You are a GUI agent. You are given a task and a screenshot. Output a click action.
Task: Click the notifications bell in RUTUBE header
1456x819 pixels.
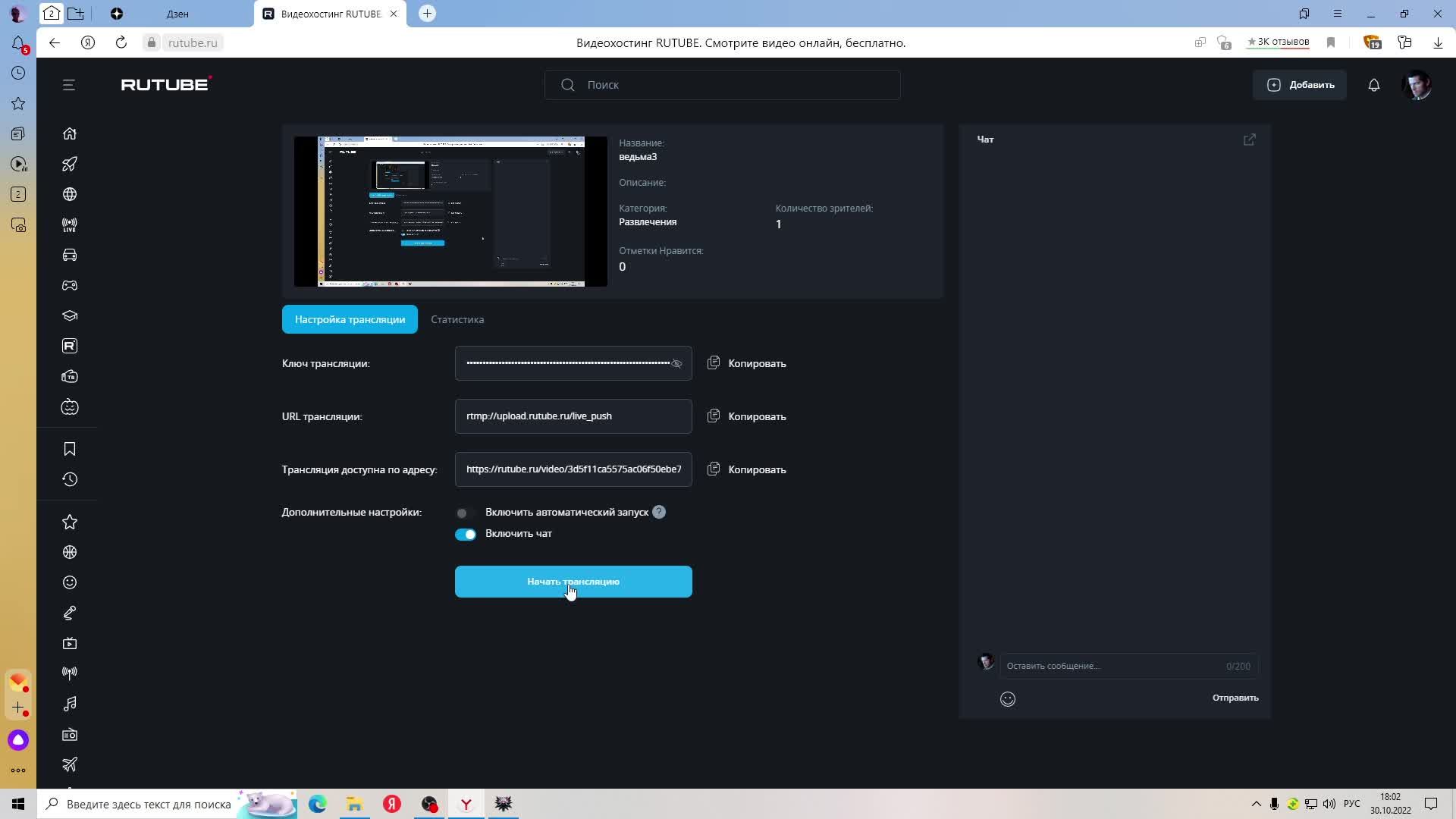1373,85
